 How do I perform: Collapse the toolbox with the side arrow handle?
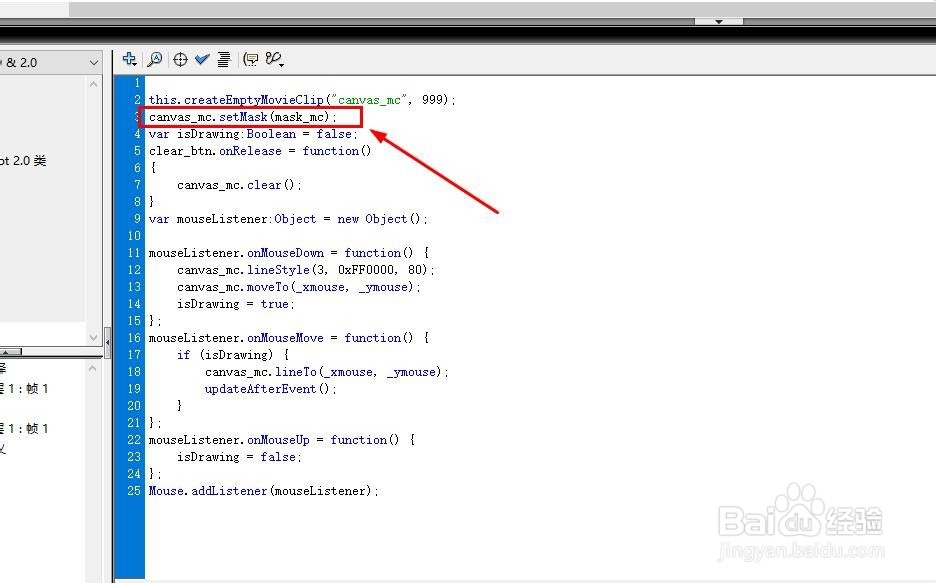tap(107, 343)
